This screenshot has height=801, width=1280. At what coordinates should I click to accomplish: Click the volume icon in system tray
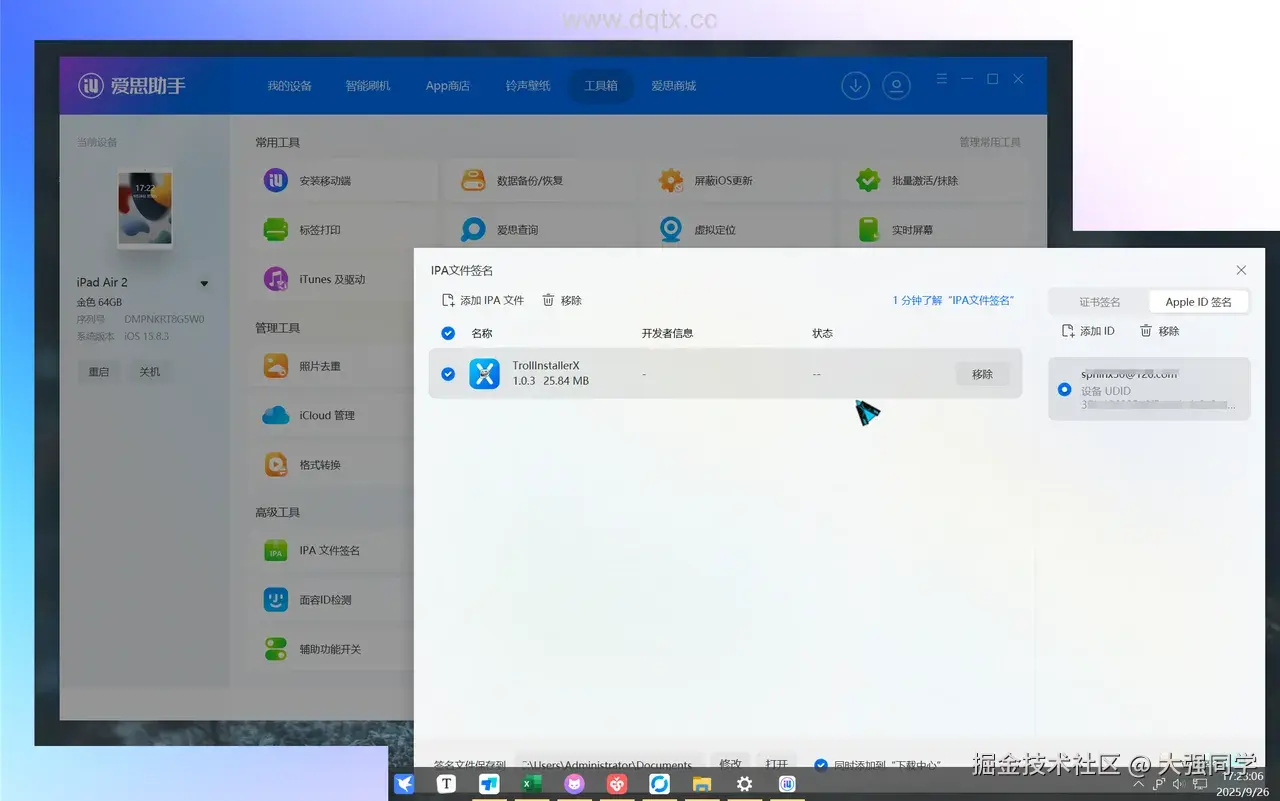tap(1178, 783)
